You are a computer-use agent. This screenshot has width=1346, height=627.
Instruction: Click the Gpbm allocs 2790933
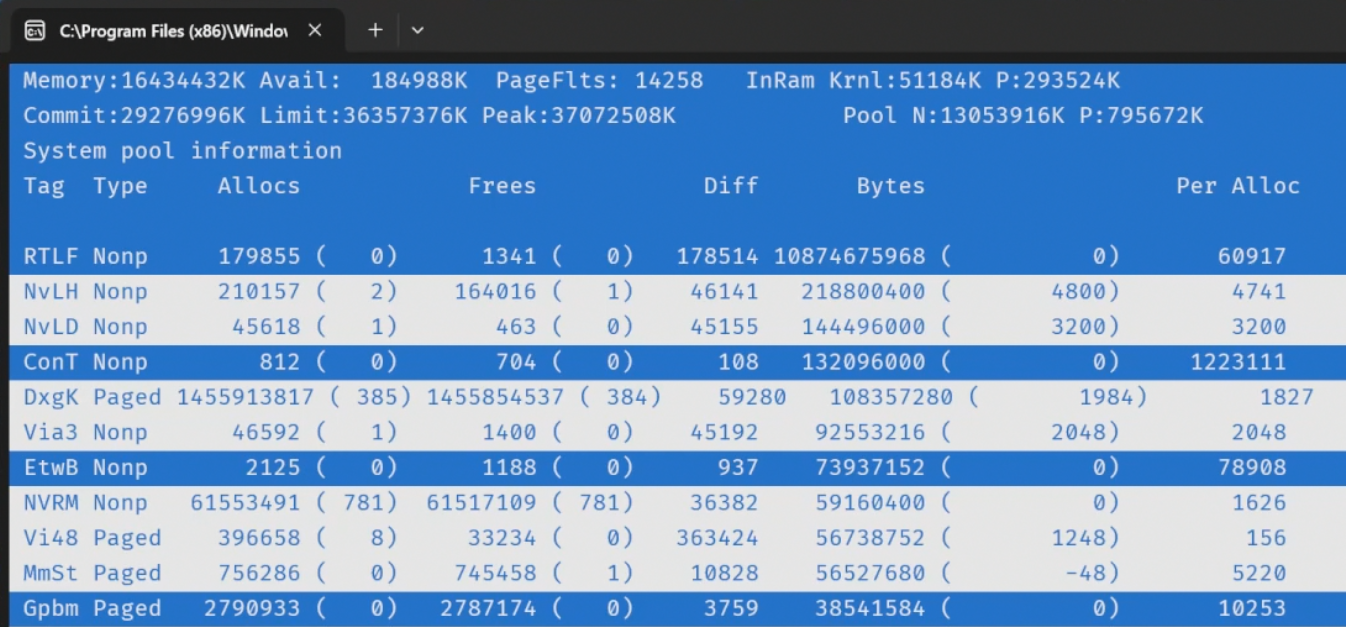(252, 608)
